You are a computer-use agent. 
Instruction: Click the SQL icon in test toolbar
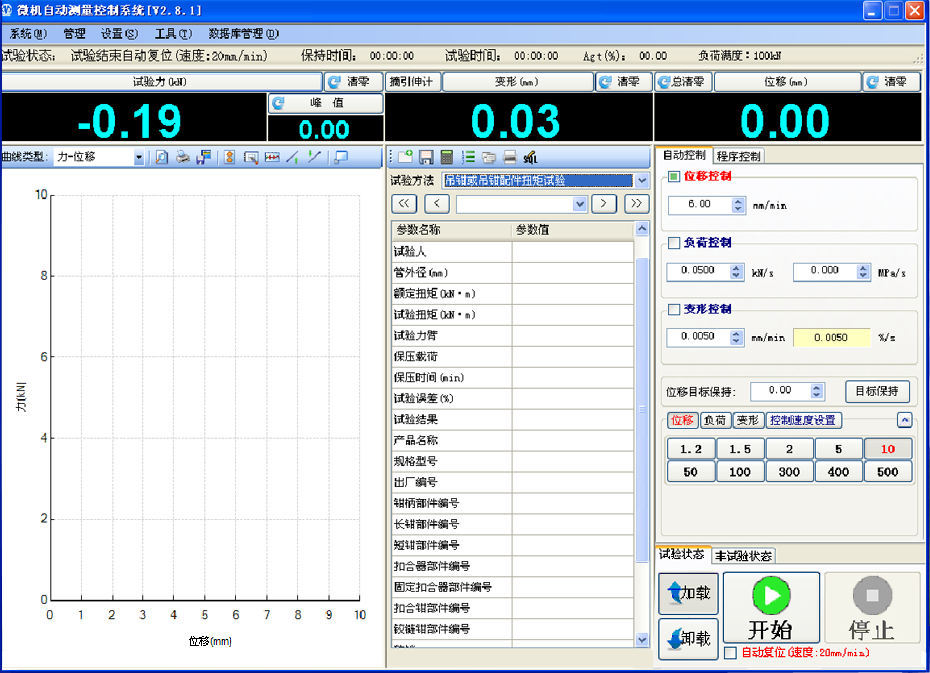point(530,157)
